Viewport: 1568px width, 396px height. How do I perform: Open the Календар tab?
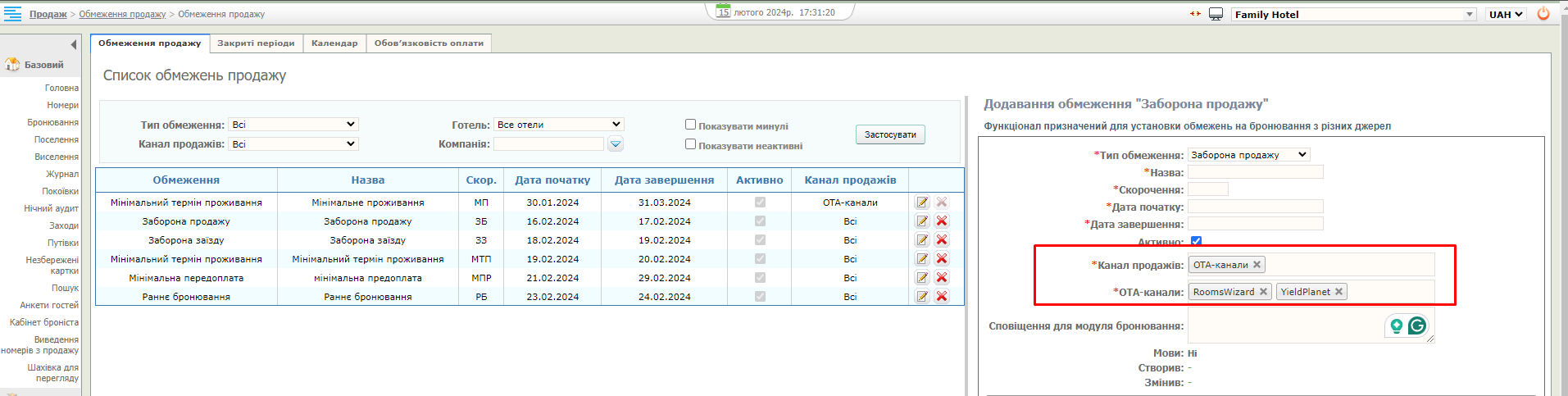pyautogui.click(x=334, y=43)
